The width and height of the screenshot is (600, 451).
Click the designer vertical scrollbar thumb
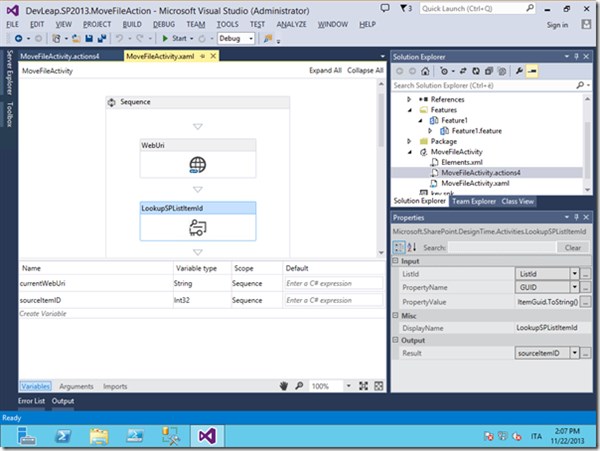coord(381,120)
